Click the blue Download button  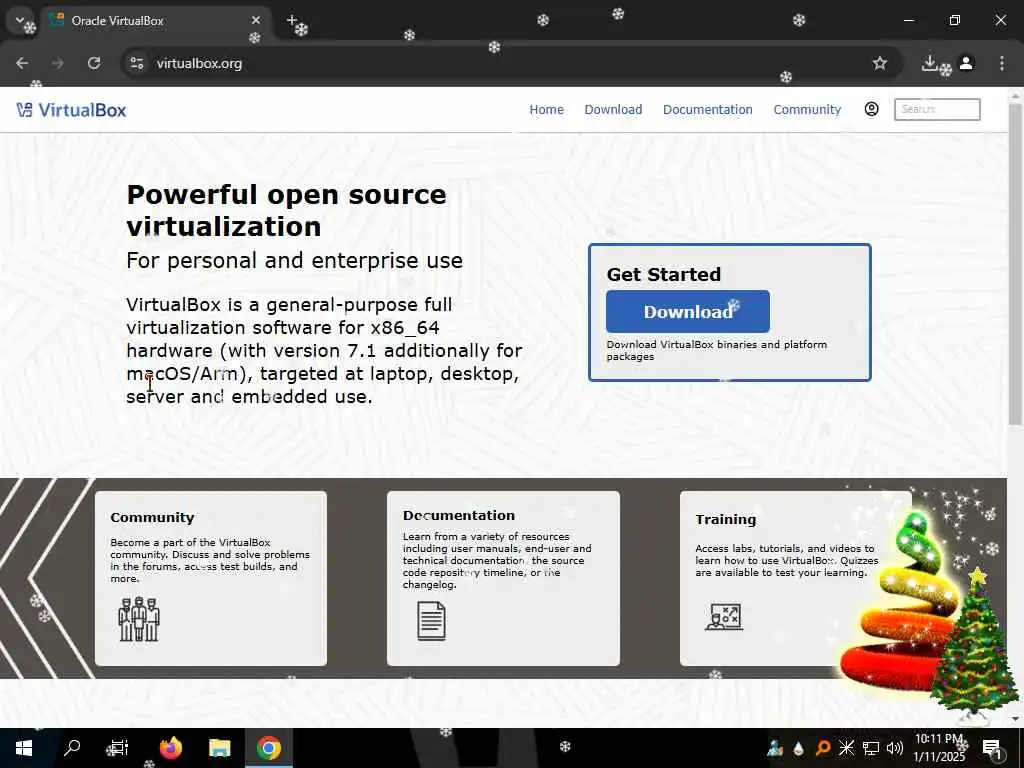point(688,312)
